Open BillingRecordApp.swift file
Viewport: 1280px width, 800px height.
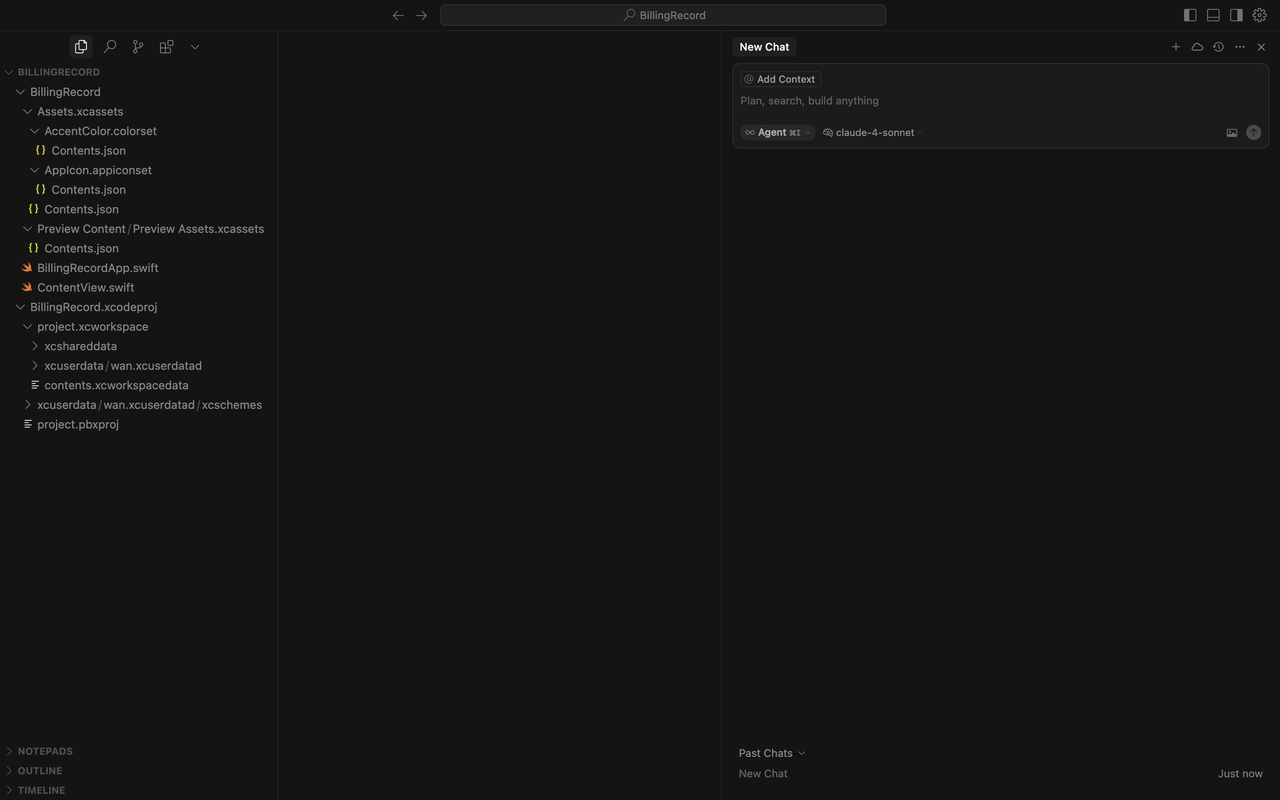click(140, 268)
